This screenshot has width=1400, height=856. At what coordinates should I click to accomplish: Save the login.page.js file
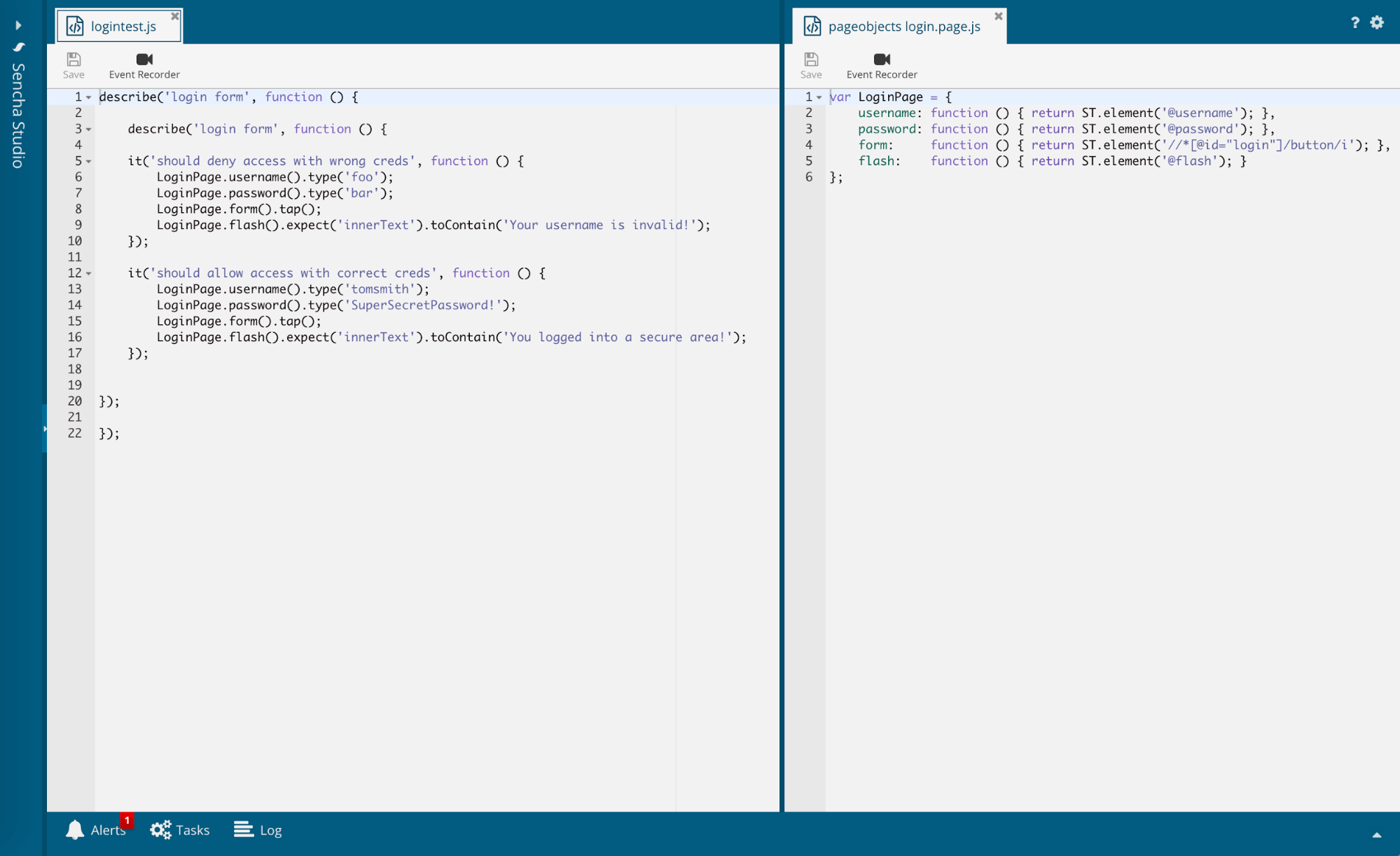[x=811, y=66]
